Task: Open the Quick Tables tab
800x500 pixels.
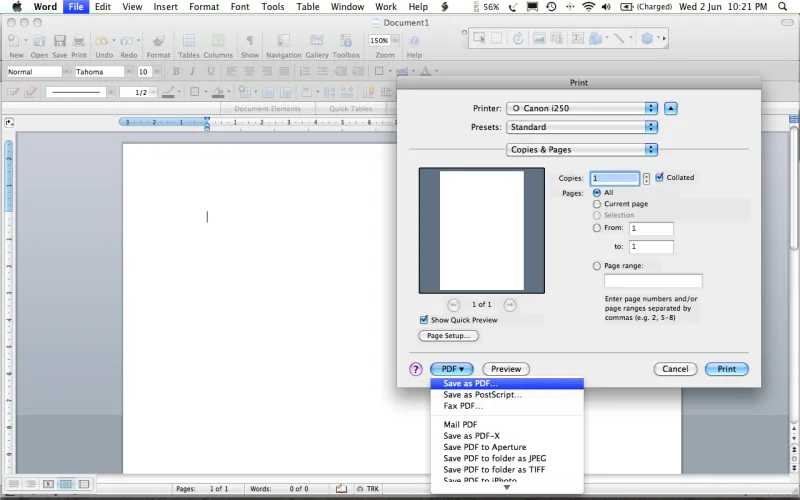Action: click(x=351, y=108)
